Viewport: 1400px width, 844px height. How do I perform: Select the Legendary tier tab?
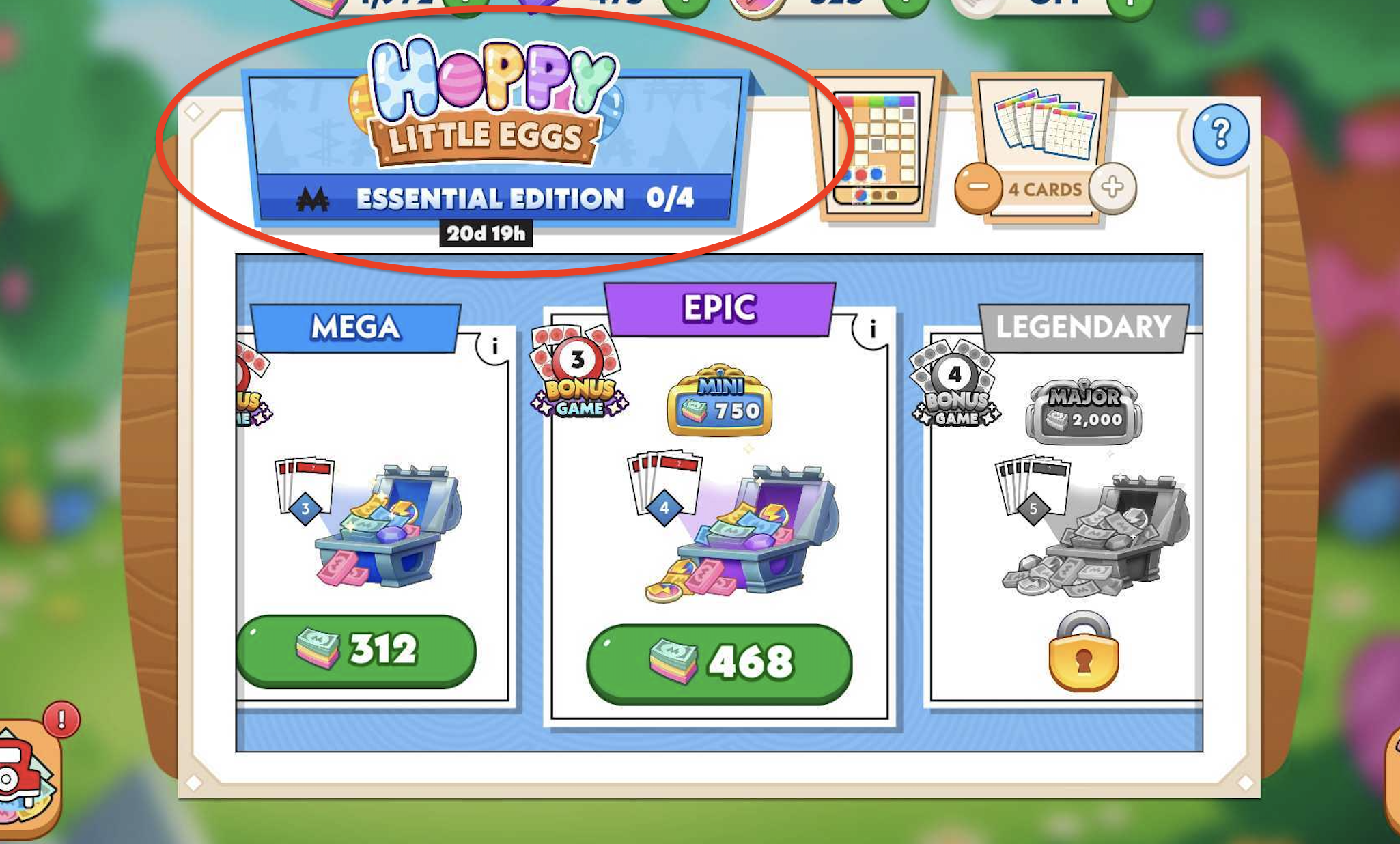click(1084, 327)
